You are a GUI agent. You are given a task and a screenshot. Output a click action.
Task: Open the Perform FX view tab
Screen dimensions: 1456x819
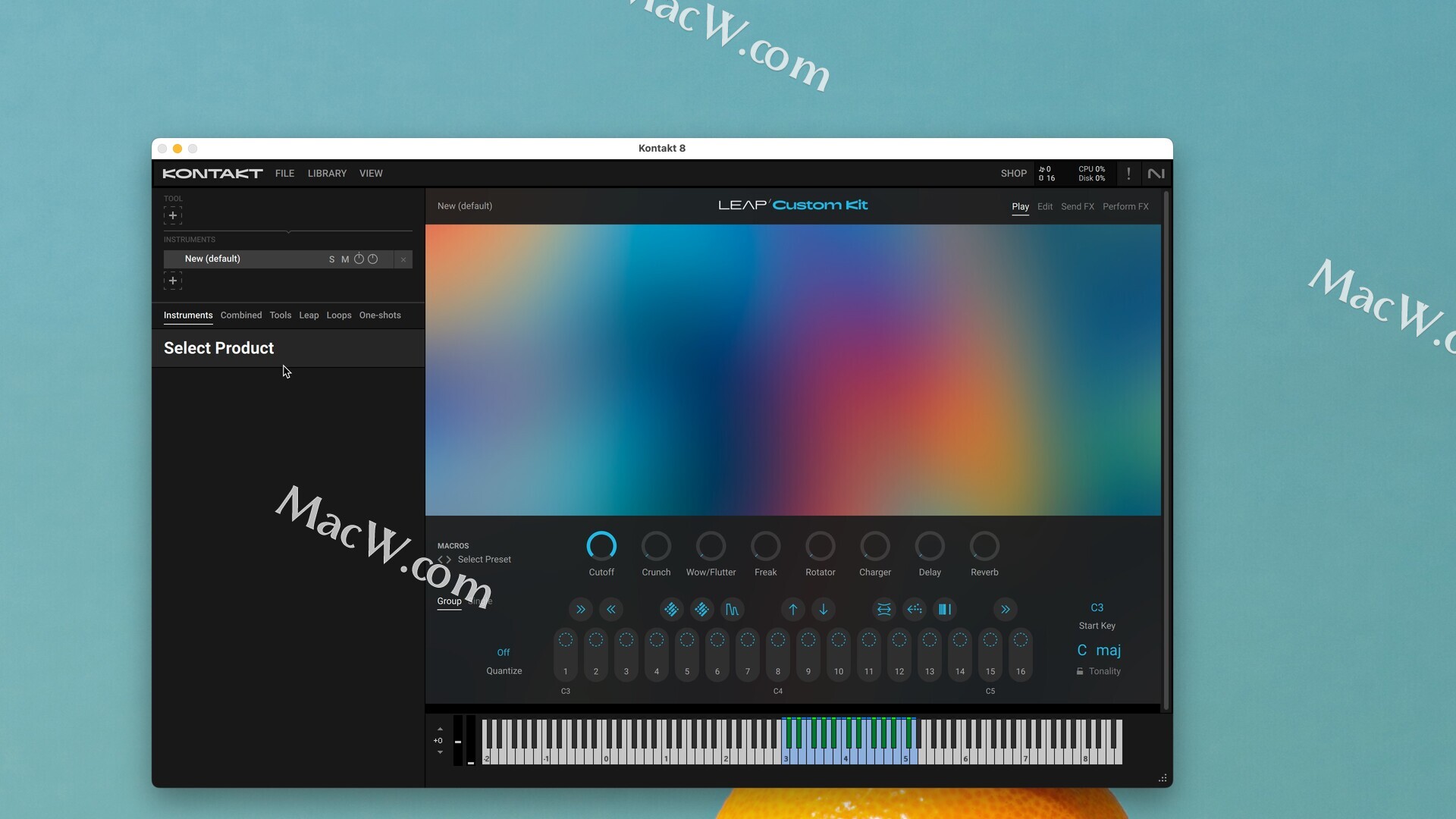pos(1125,207)
